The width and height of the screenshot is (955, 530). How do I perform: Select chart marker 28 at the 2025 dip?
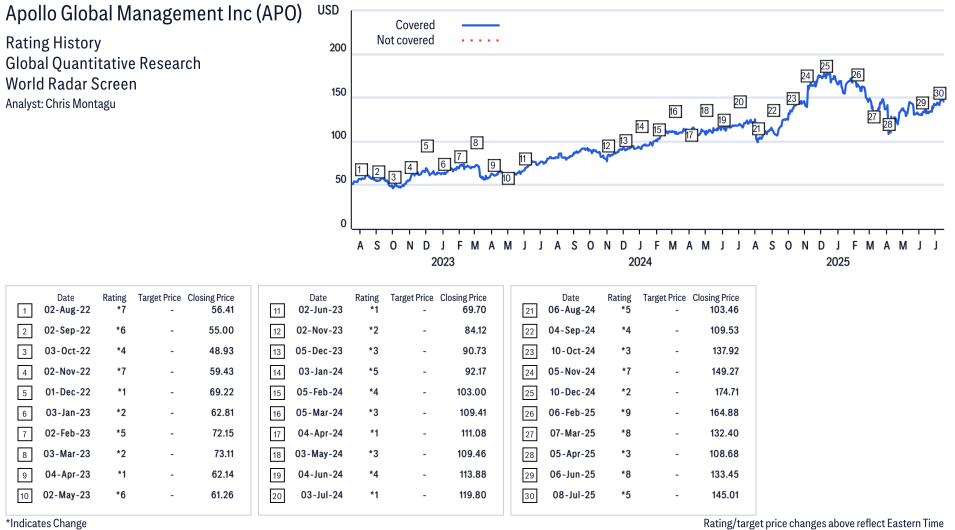coord(888,124)
